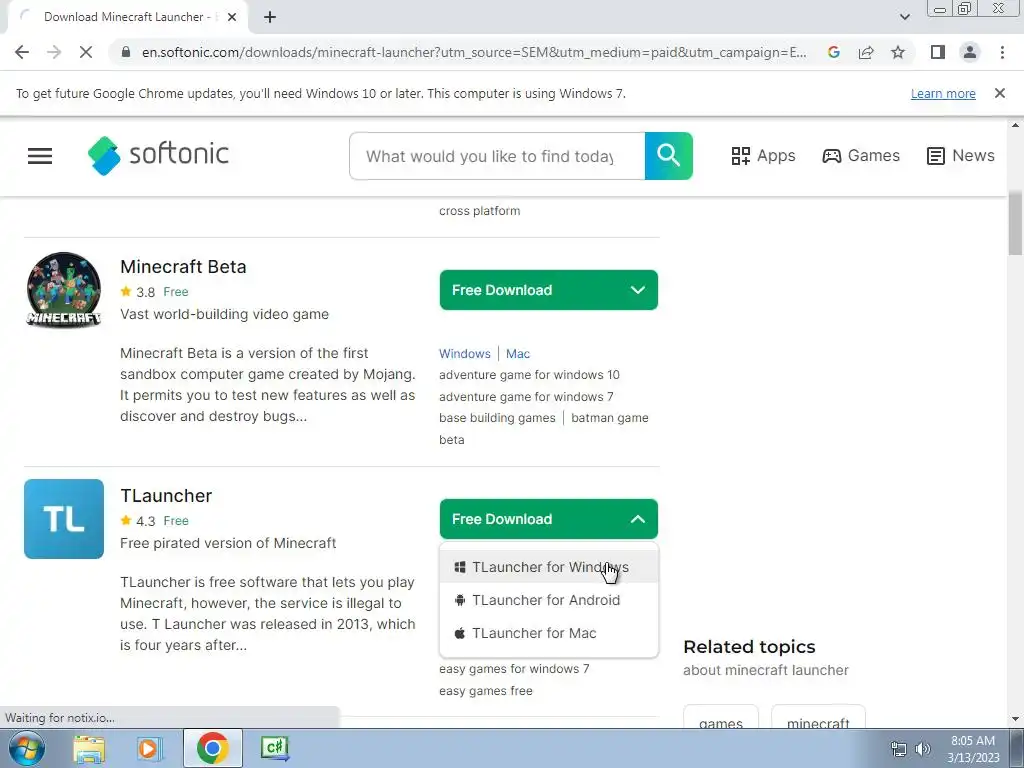Open the Games section
1024x768 pixels.
(861, 155)
